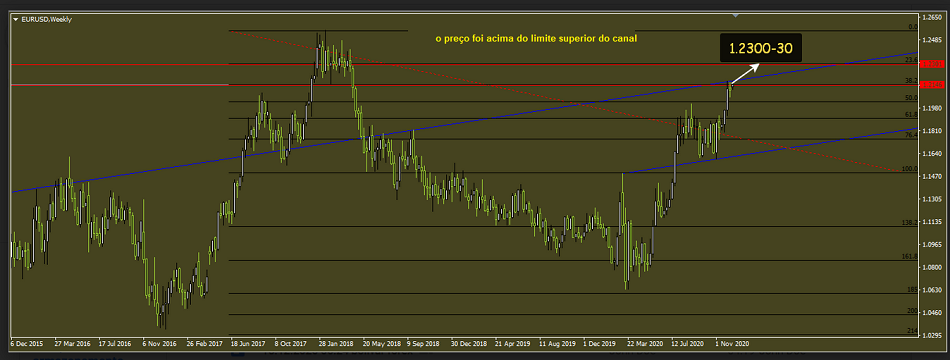Select the 214 Fibonacci level label
The width and height of the screenshot is (950, 360).
(x=912, y=330)
